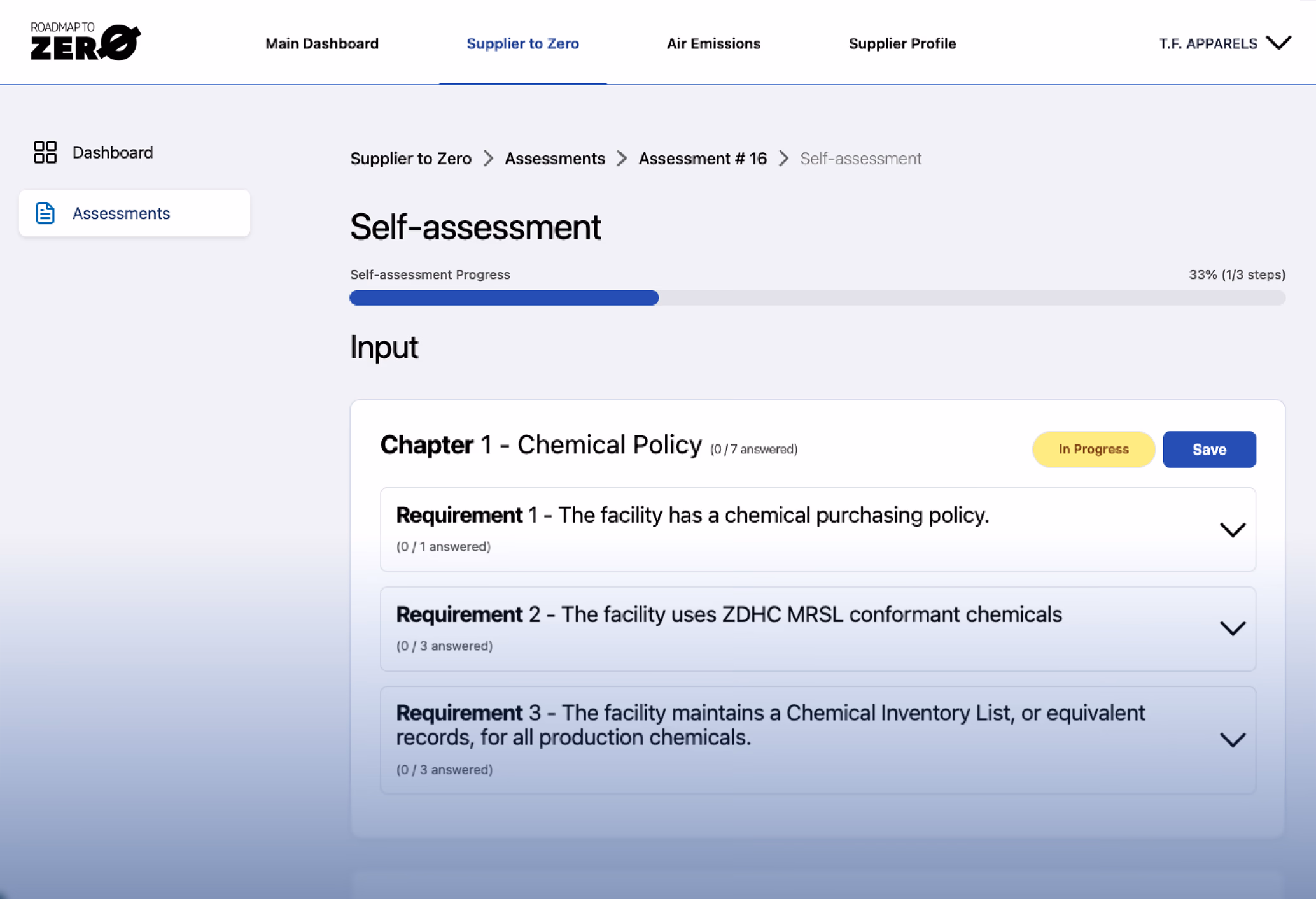
Task: Click the Requirement 1 title text
Action: pyautogui.click(x=692, y=515)
